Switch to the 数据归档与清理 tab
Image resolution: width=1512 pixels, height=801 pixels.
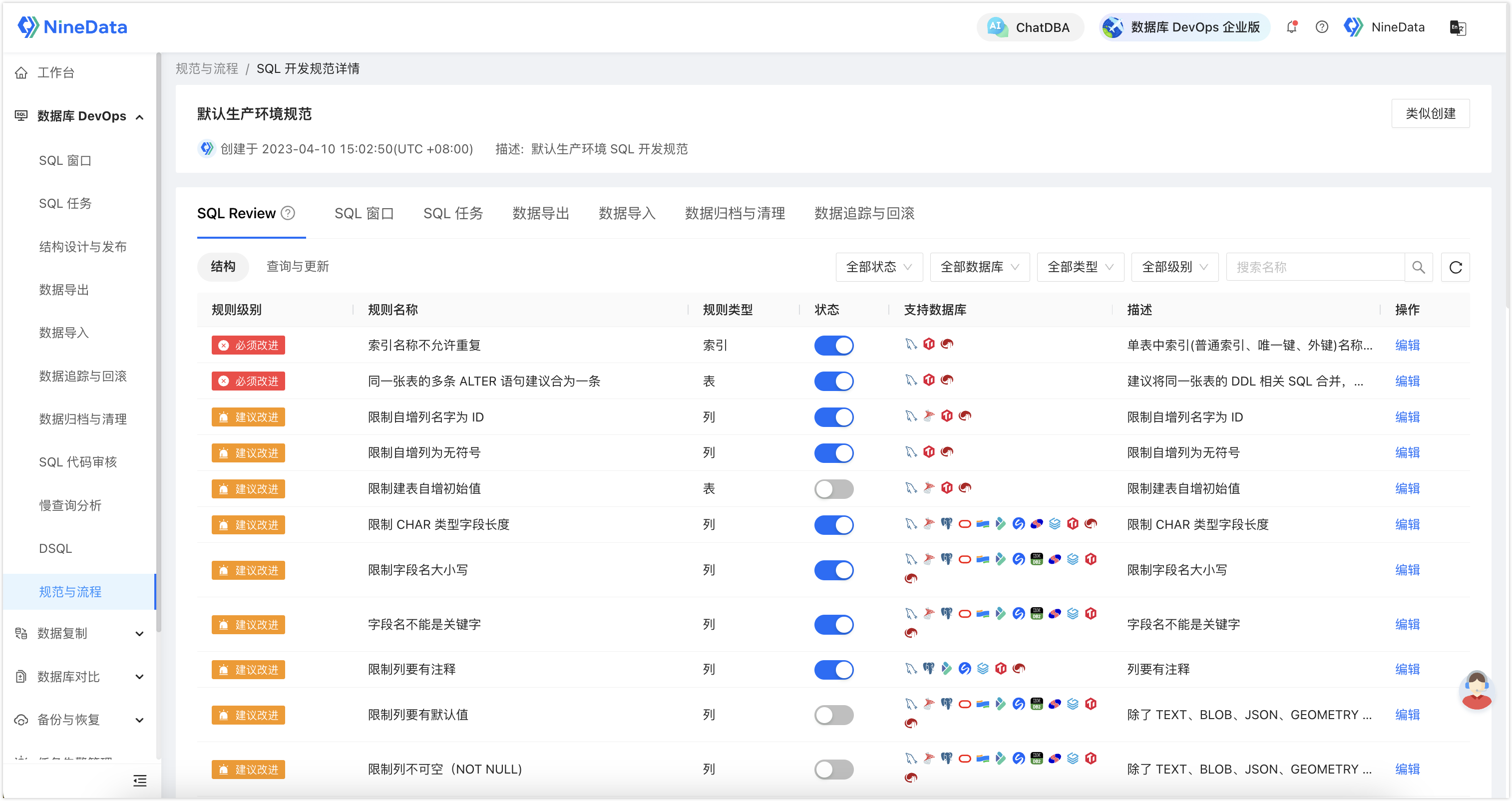coord(735,213)
